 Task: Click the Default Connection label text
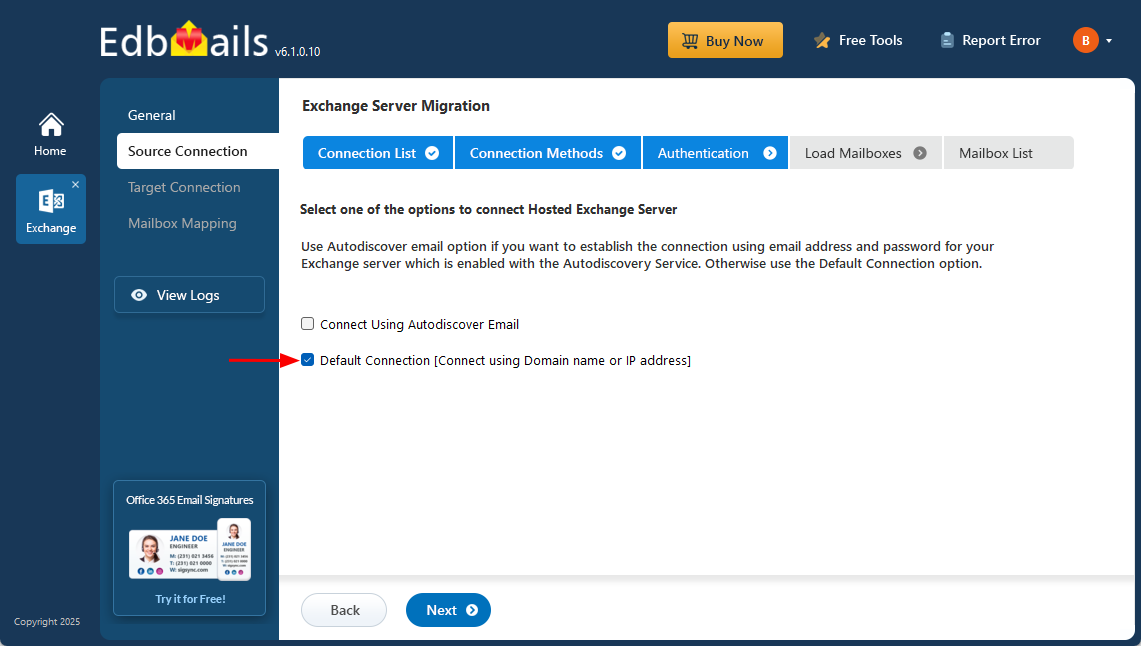505,360
